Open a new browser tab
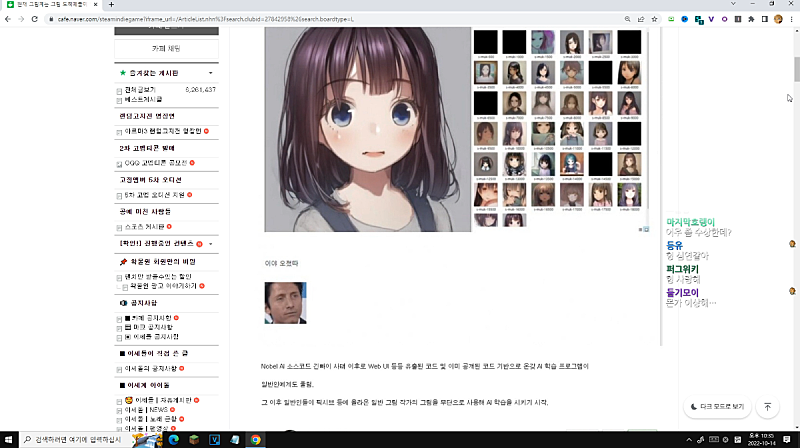 coord(110,5)
